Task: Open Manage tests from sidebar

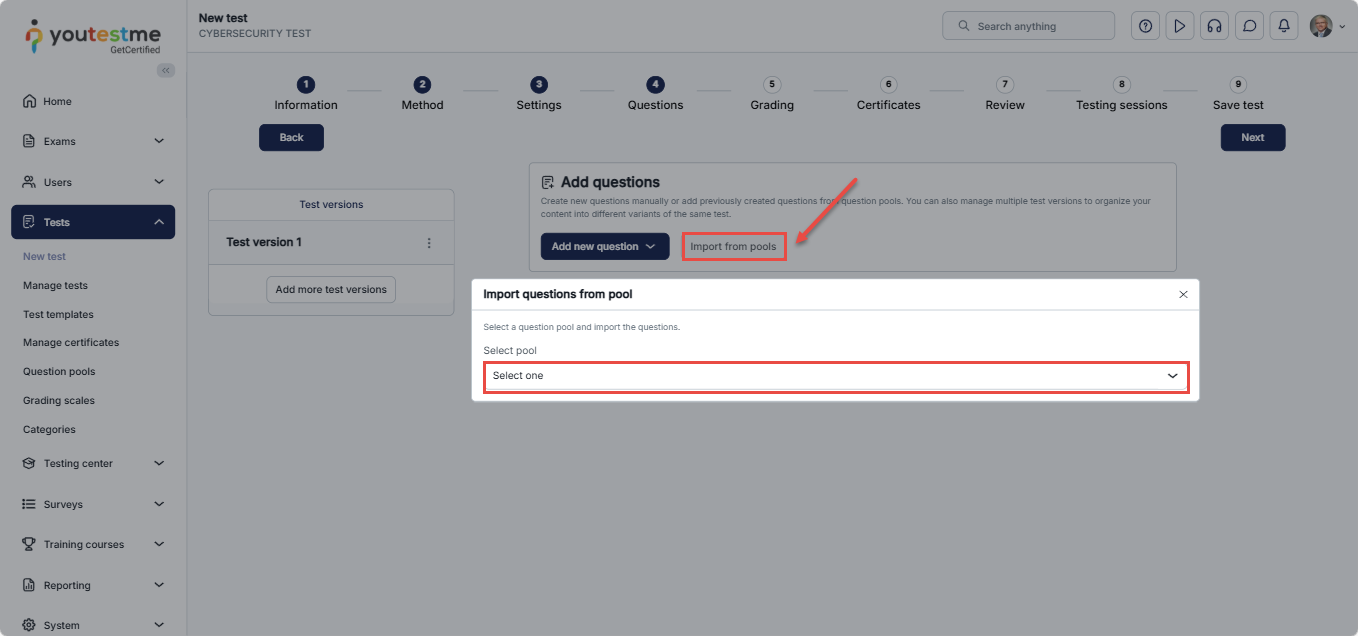Action: 55,286
